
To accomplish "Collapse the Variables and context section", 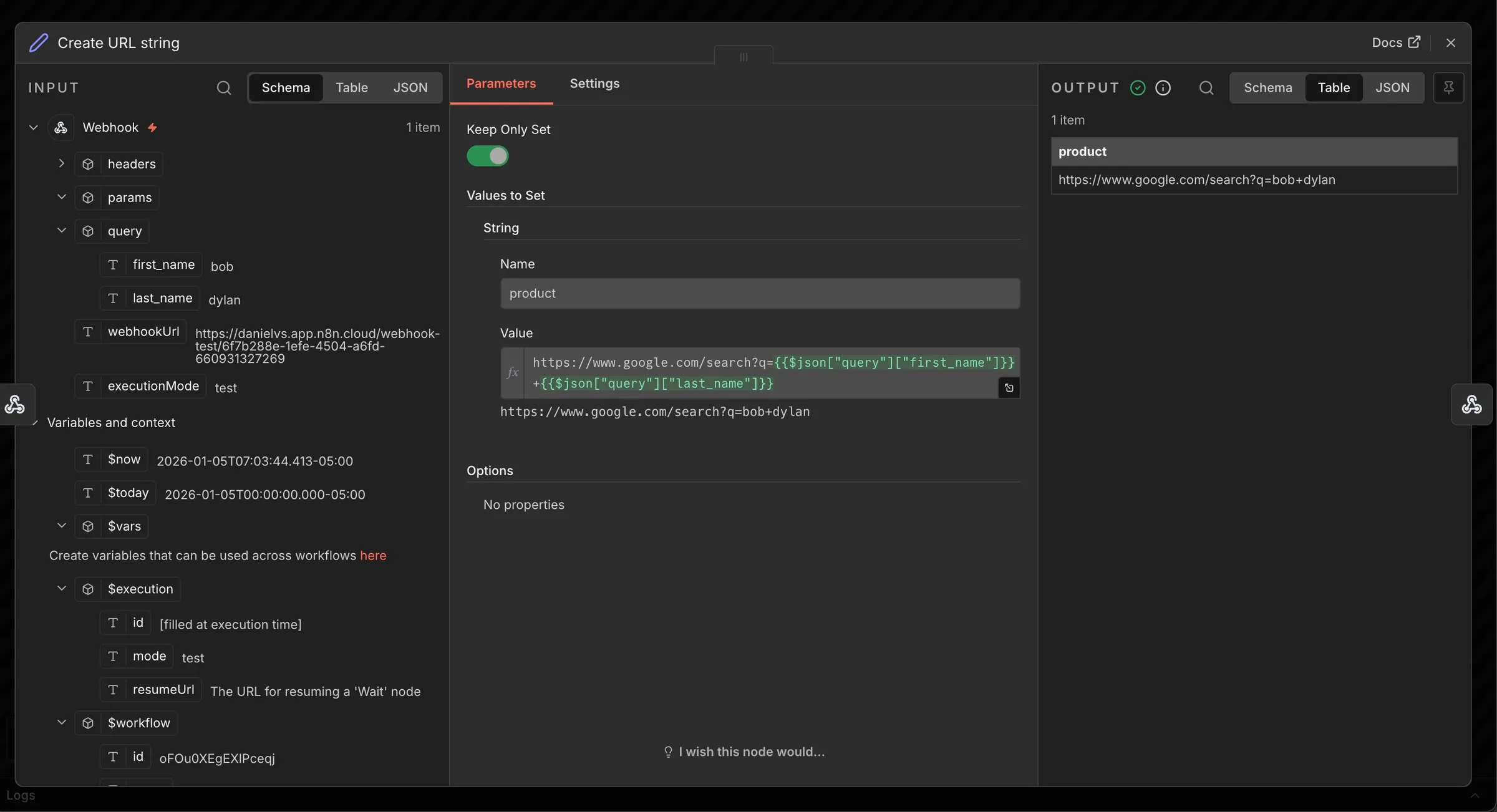I will (35, 423).
